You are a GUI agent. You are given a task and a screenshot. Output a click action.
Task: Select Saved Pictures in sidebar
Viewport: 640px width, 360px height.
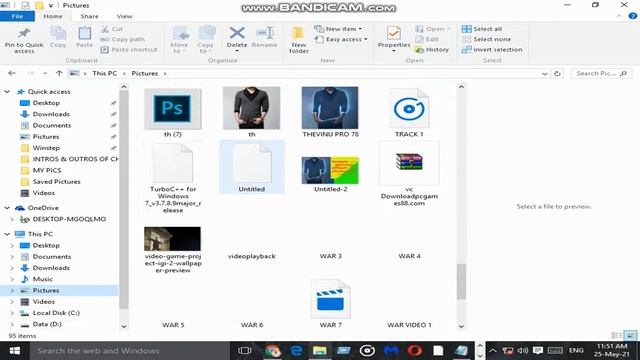coord(56,182)
